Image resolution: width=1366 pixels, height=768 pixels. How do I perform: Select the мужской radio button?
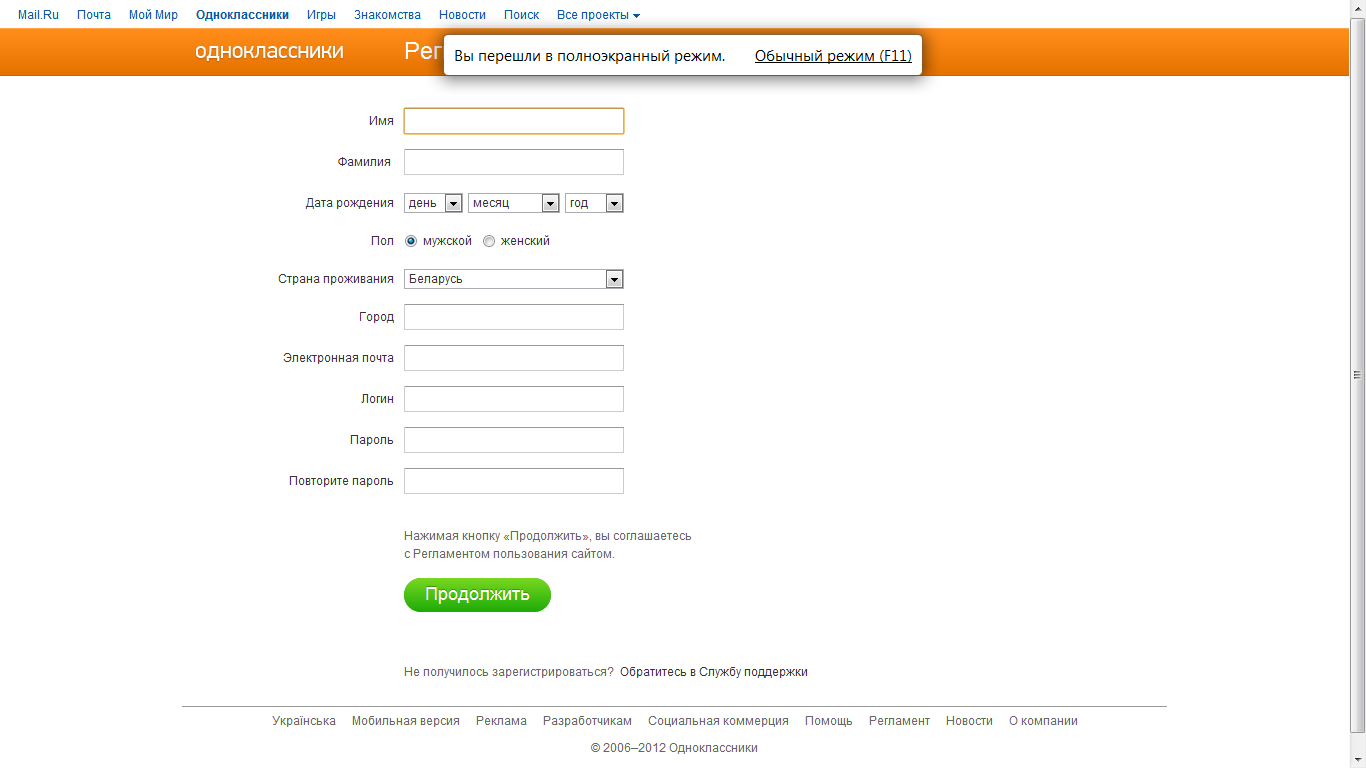411,241
